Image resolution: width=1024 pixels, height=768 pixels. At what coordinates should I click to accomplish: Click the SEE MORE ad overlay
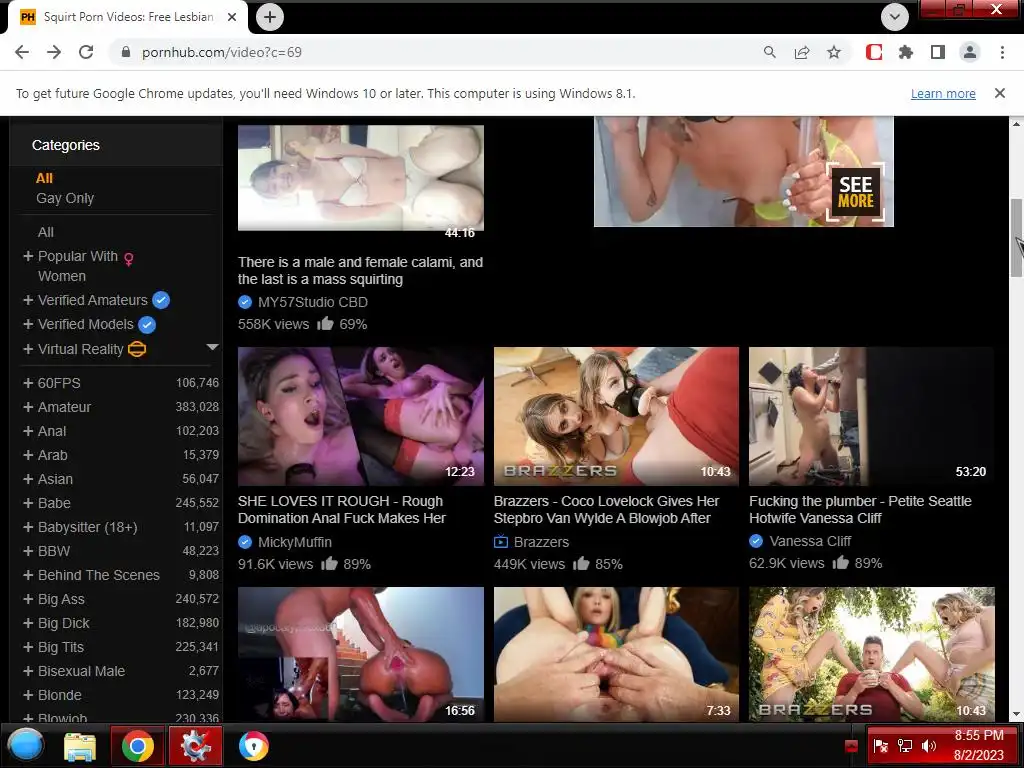pos(856,192)
